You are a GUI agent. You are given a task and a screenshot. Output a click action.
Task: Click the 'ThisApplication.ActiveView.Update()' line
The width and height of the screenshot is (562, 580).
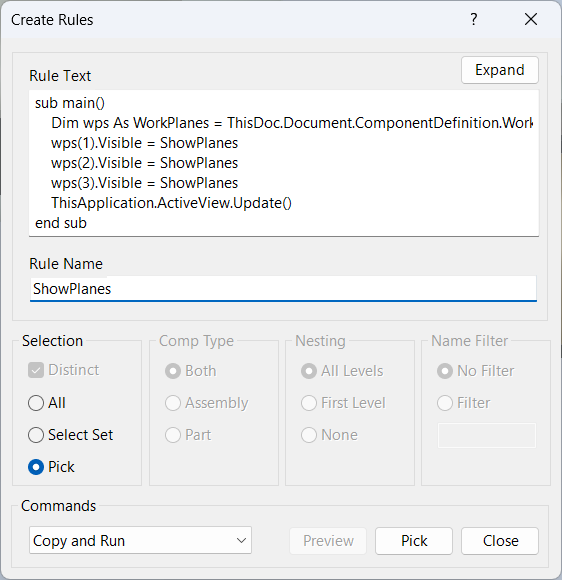point(171,203)
